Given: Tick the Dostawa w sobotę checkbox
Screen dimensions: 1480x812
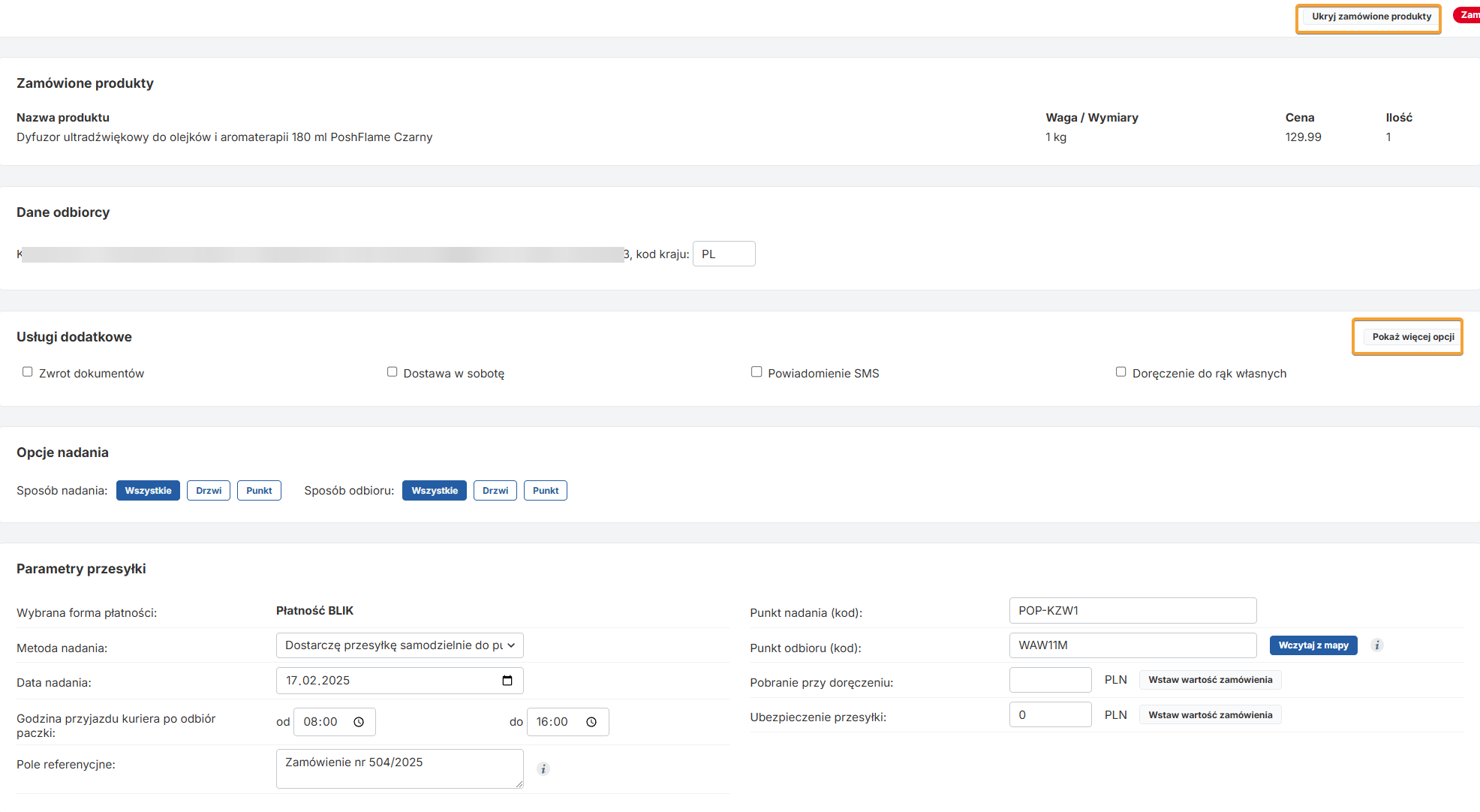Looking at the screenshot, I should pos(392,372).
